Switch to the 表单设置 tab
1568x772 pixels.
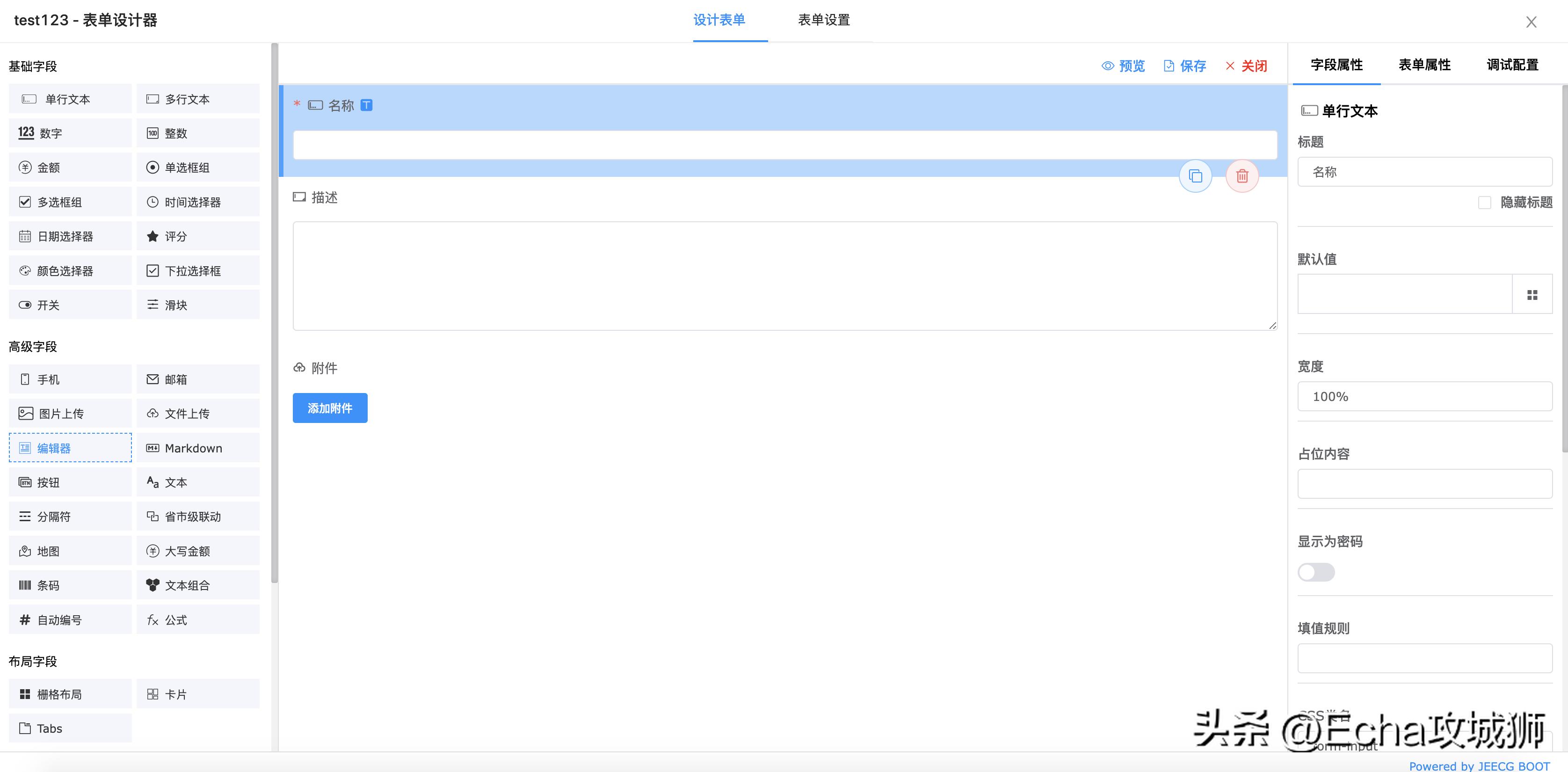pos(823,20)
